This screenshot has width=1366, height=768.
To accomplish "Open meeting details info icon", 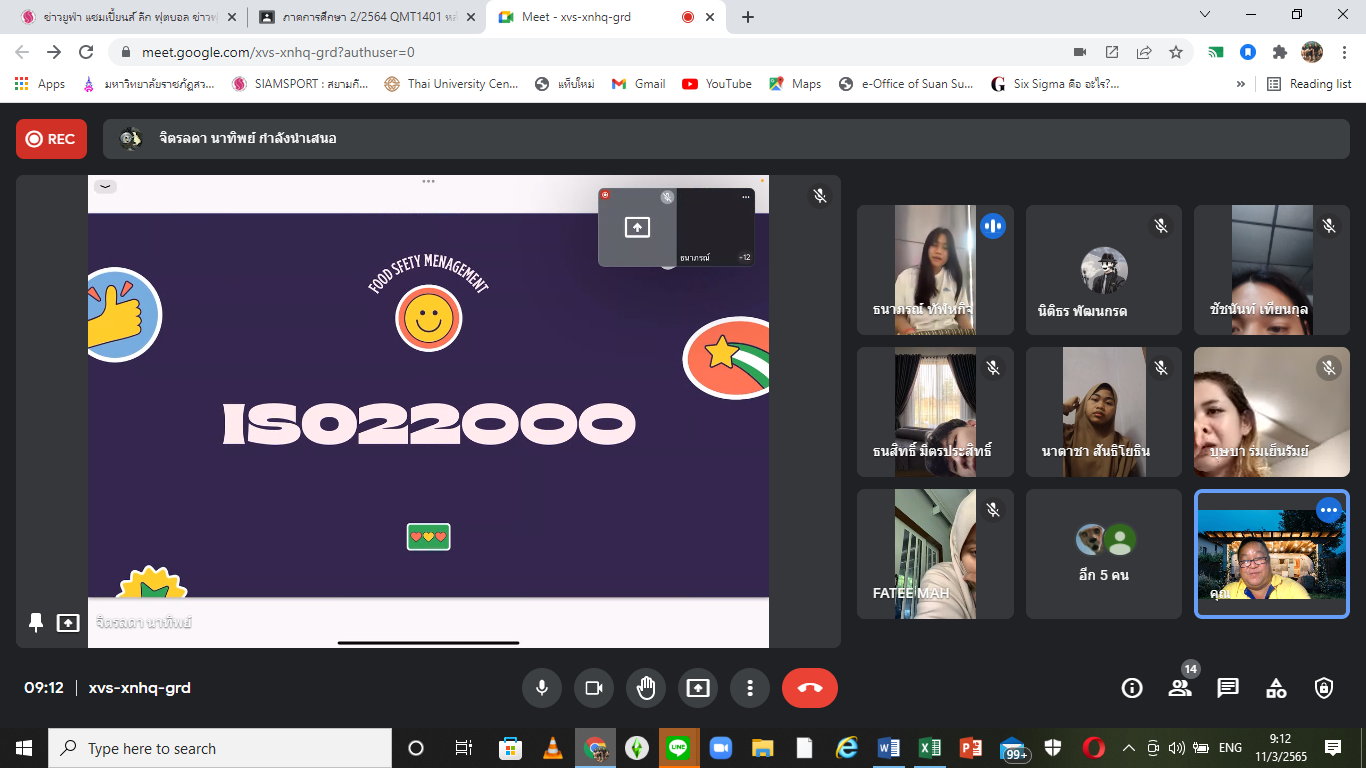I will 1132,688.
